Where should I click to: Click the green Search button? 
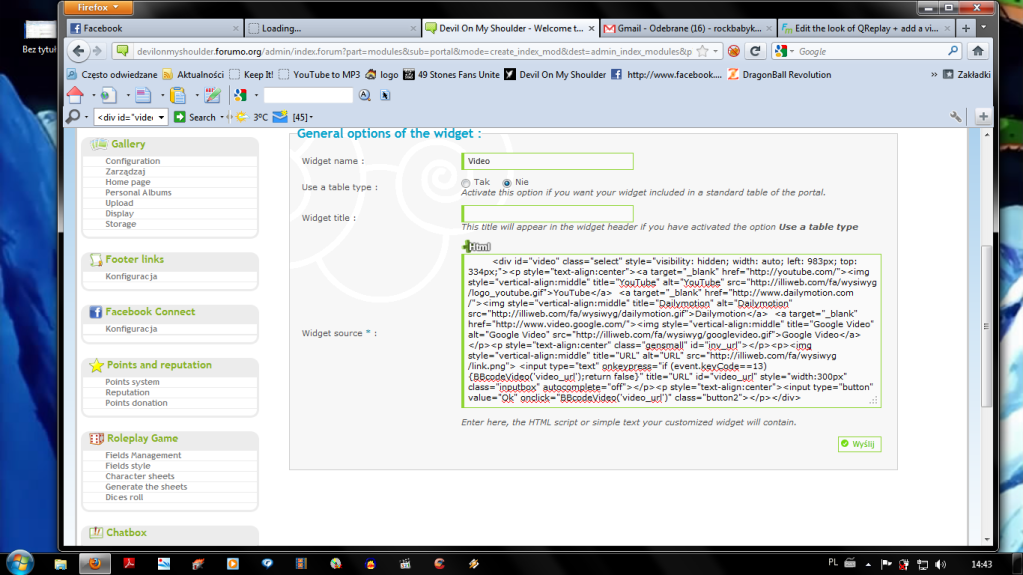(194, 117)
